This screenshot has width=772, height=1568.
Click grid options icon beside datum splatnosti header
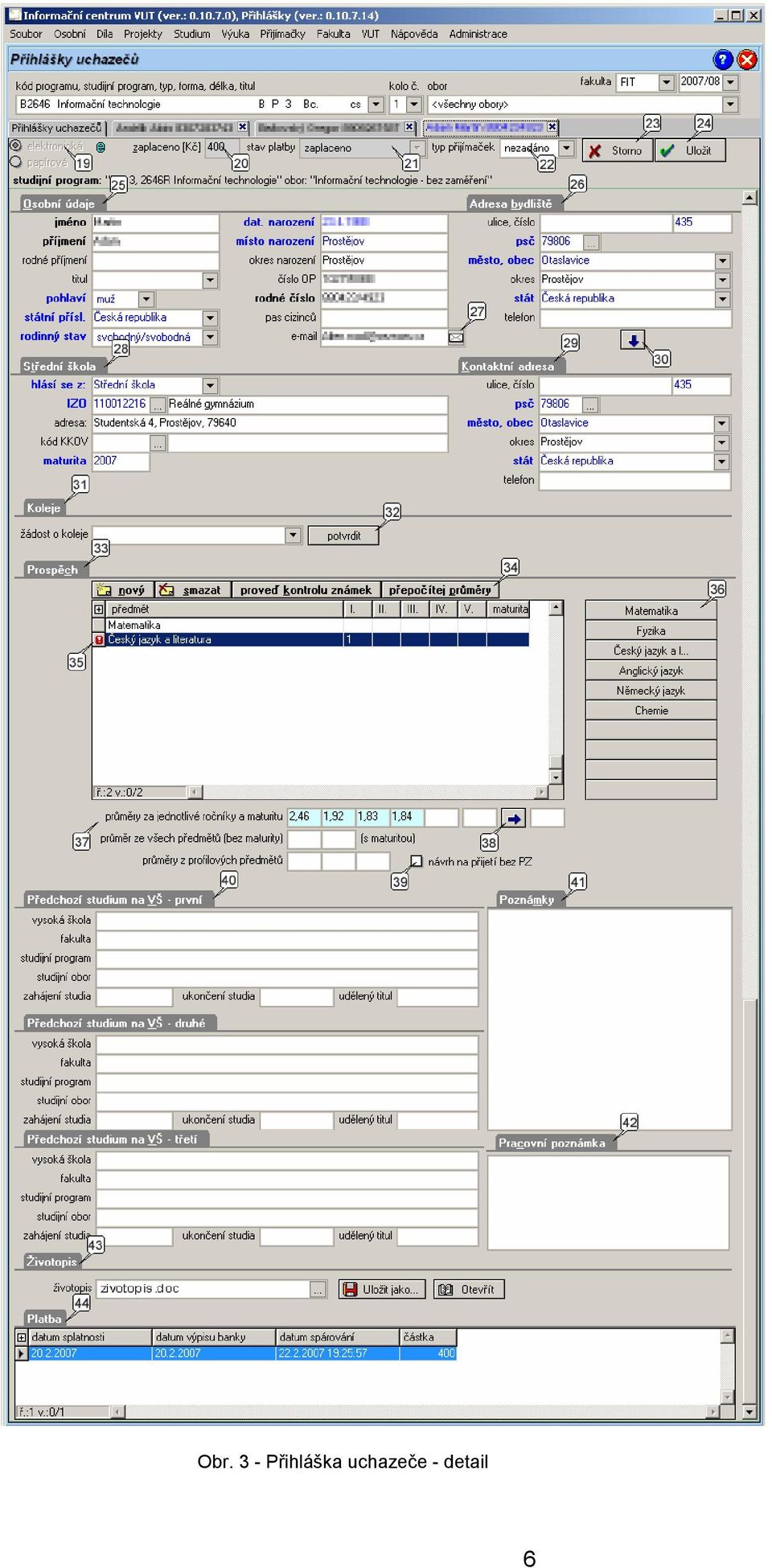point(22,1337)
